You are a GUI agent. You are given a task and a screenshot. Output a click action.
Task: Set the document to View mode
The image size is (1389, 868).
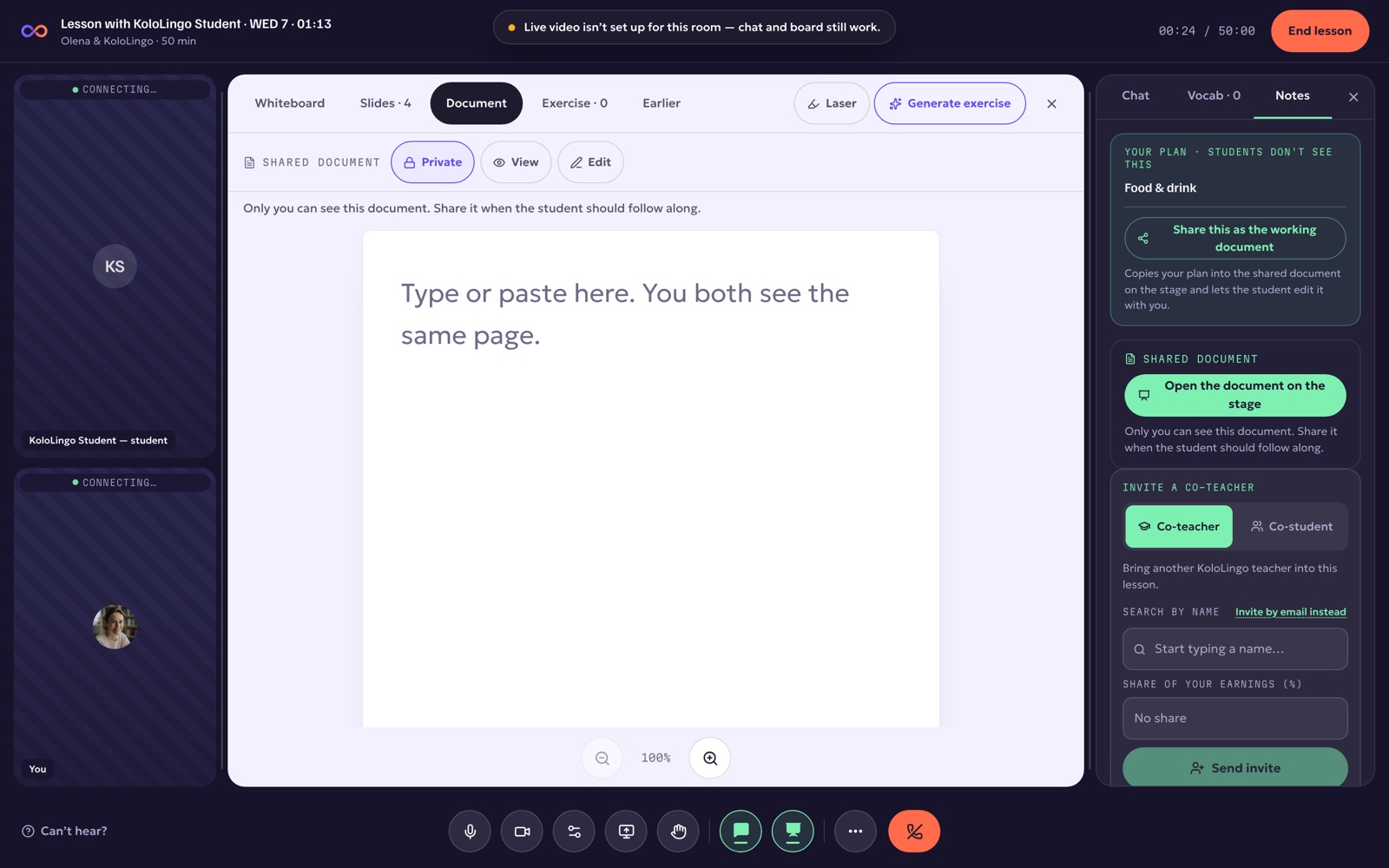pos(516,162)
